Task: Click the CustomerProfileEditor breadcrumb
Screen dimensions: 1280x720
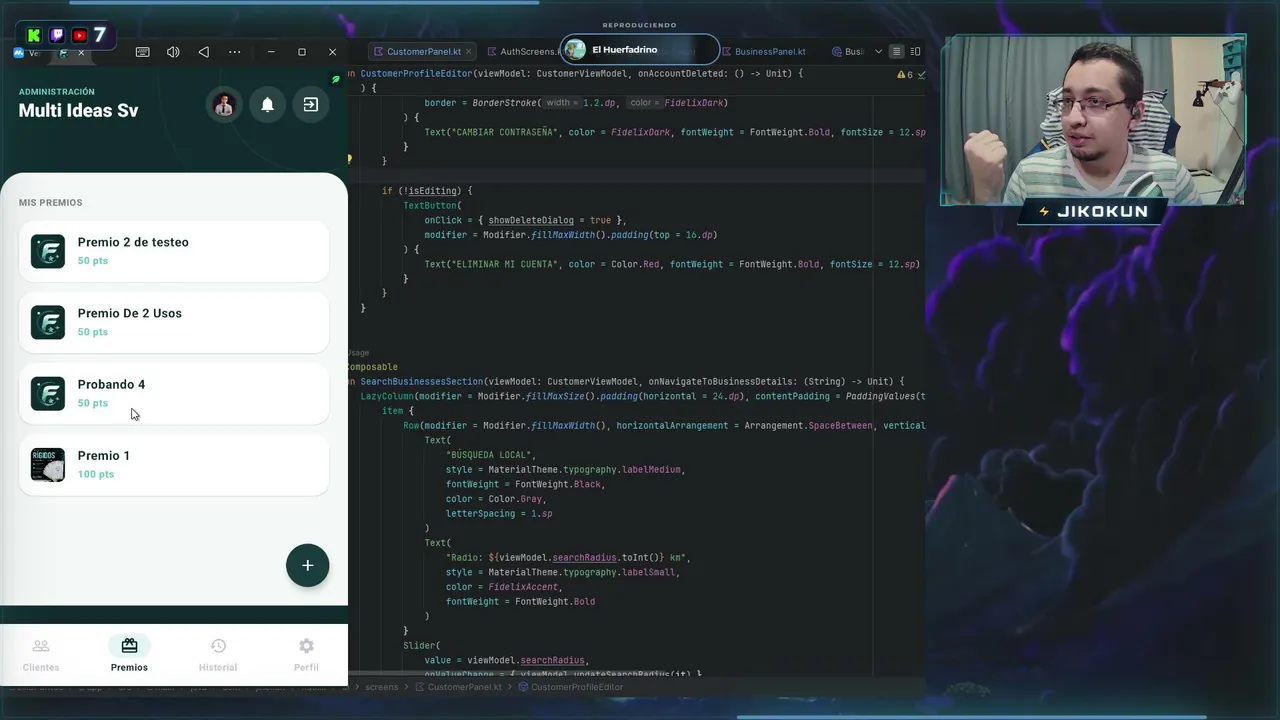Action: 570,687
